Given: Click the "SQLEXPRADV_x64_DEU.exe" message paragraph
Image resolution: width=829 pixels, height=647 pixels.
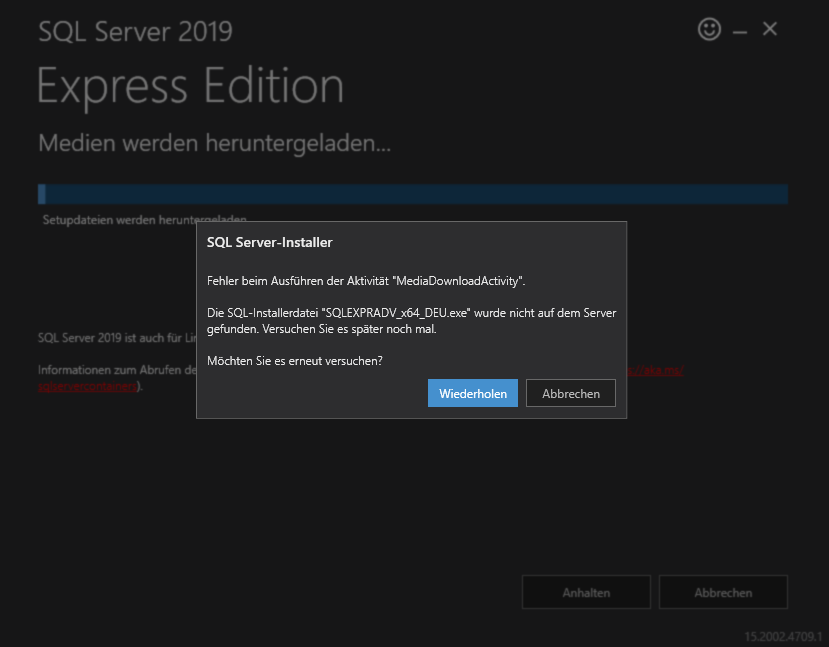Looking at the screenshot, I should point(411,321).
